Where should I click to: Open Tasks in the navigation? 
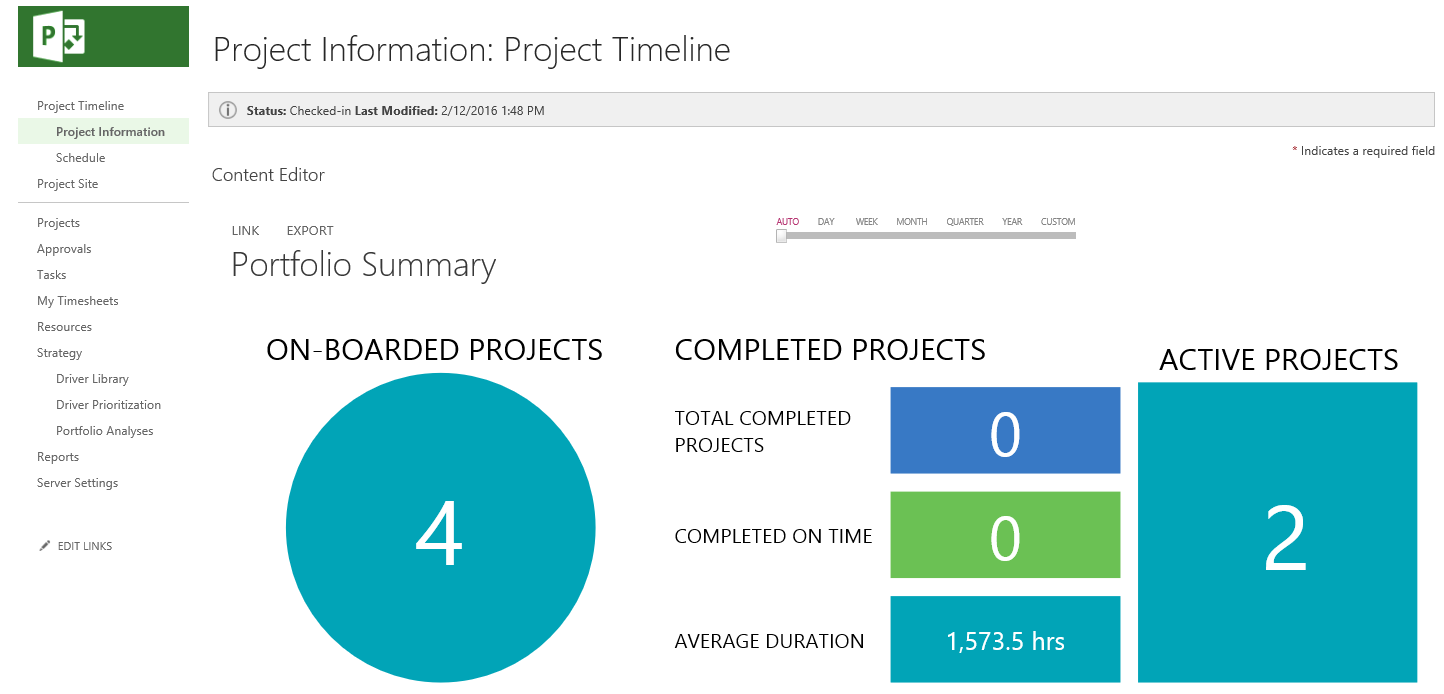[51, 275]
